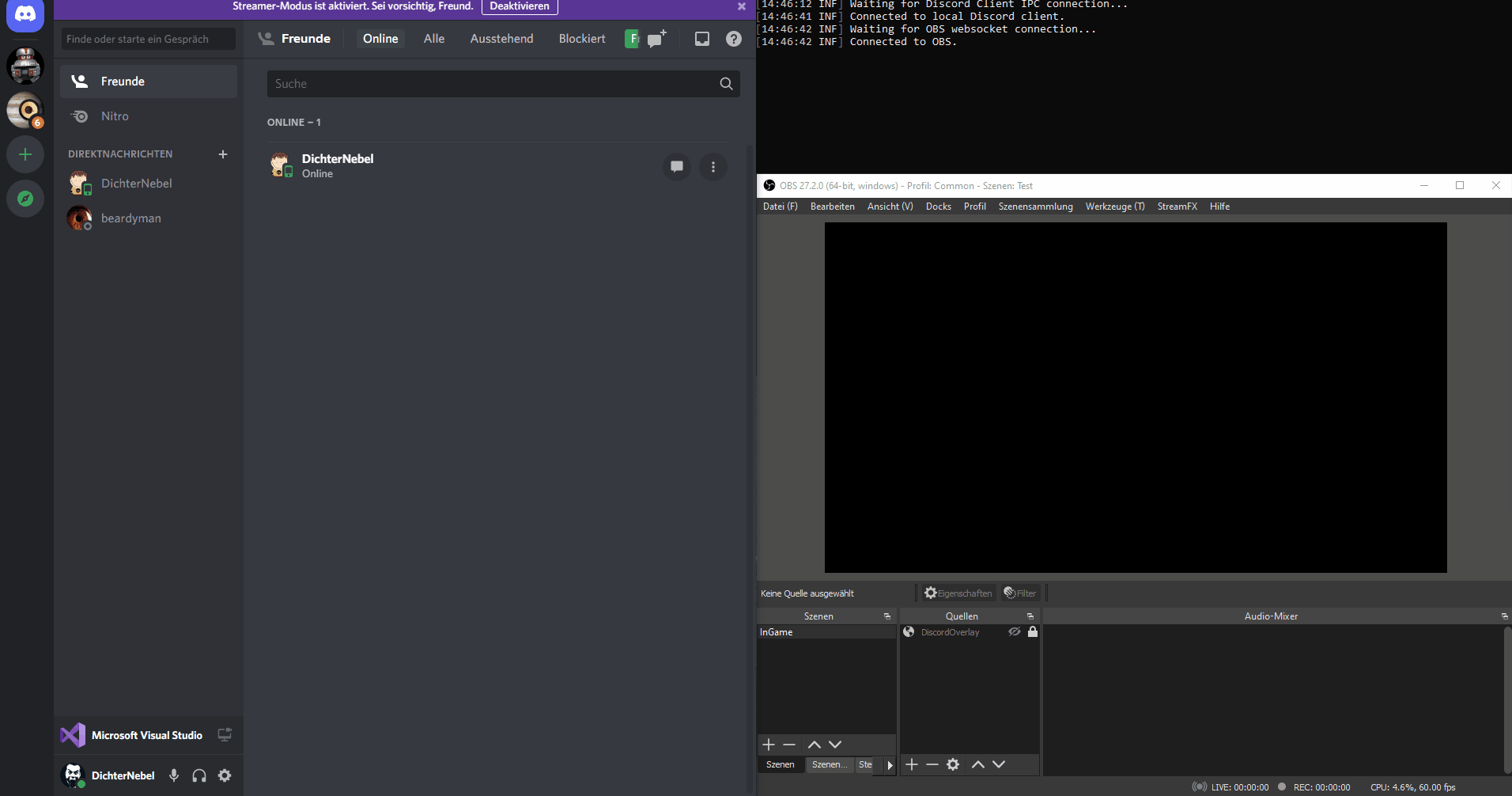Open Discord help question mark icon
Screen dimensions: 1512x796
[734, 39]
